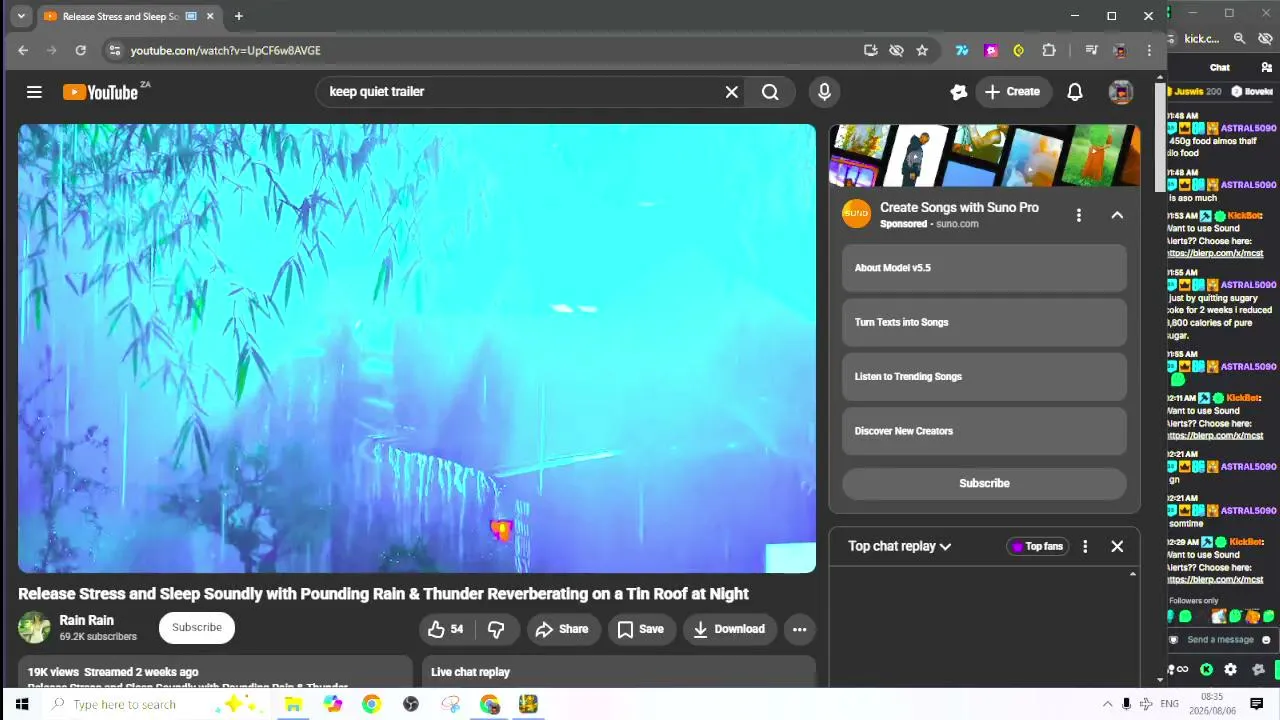Screen dimensions: 1280x720
Task: Like the video
Action: point(445,629)
